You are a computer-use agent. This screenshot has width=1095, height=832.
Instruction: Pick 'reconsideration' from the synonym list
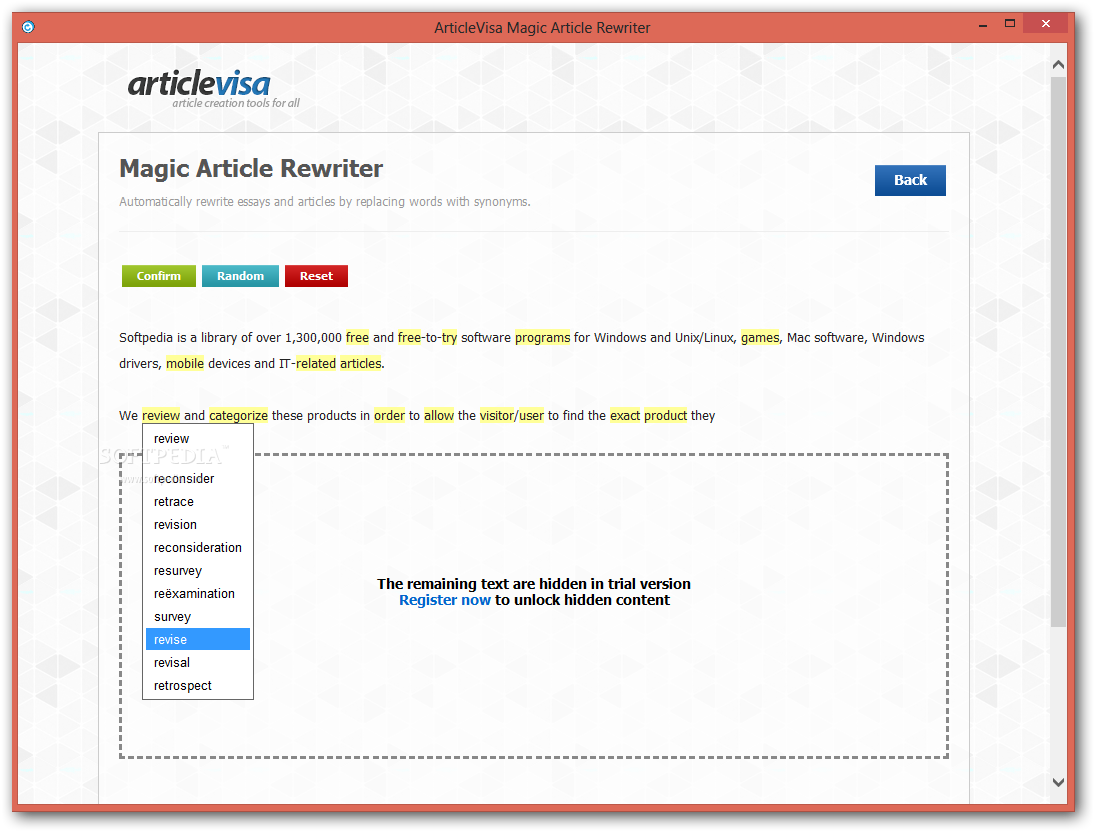pos(198,548)
